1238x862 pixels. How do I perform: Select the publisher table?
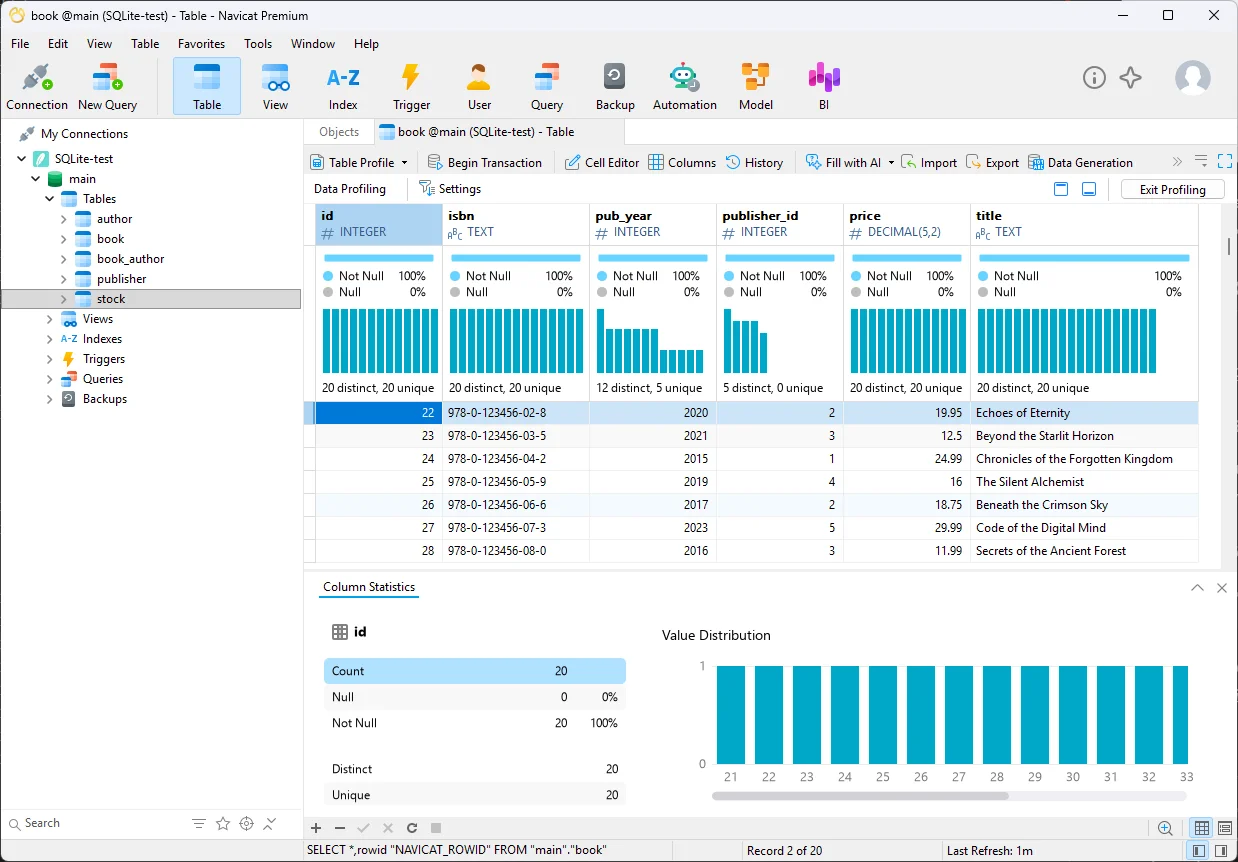tap(121, 279)
